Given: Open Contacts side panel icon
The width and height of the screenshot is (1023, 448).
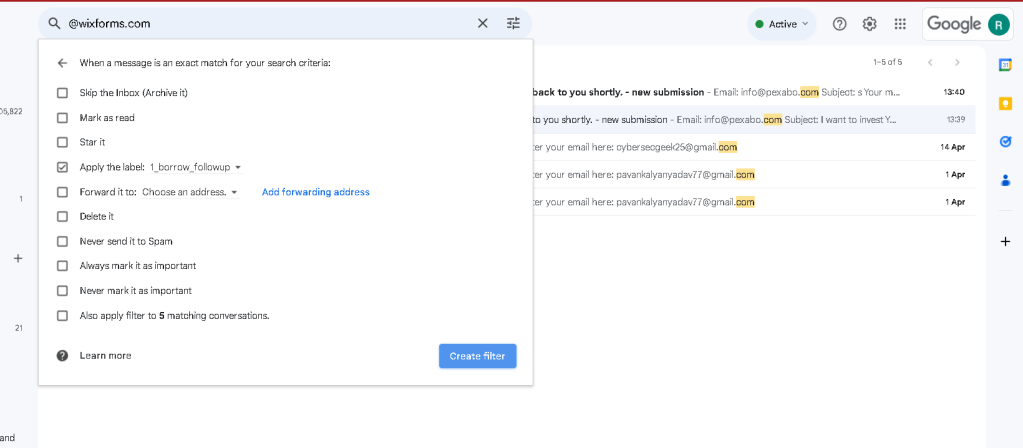Looking at the screenshot, I should [x=1005, y=180].
